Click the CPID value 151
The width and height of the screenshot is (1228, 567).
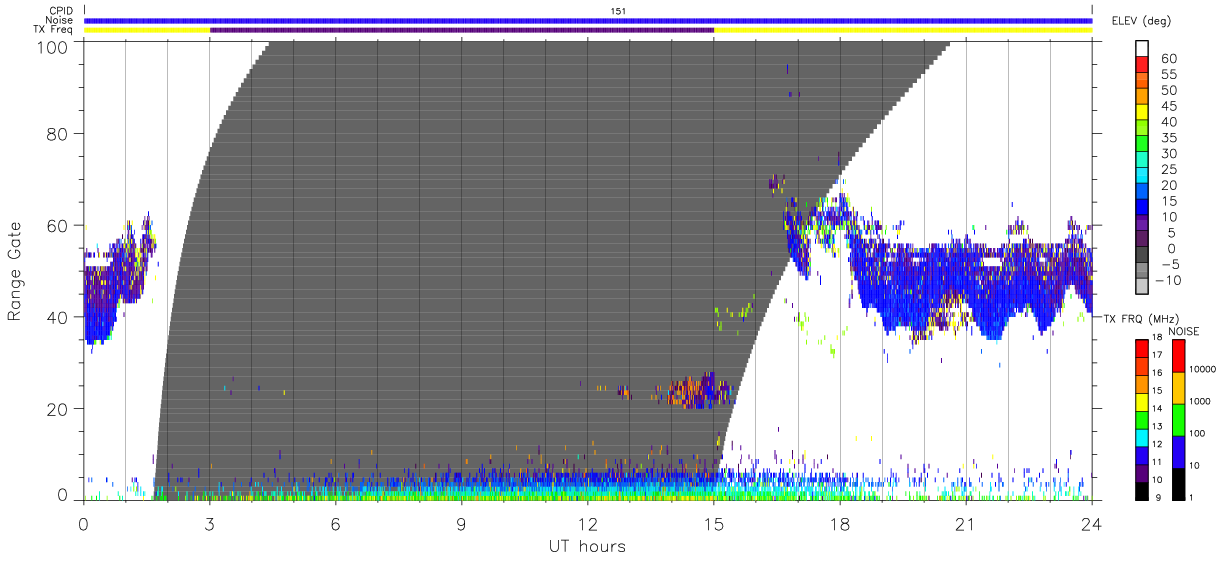pos(618,11)
